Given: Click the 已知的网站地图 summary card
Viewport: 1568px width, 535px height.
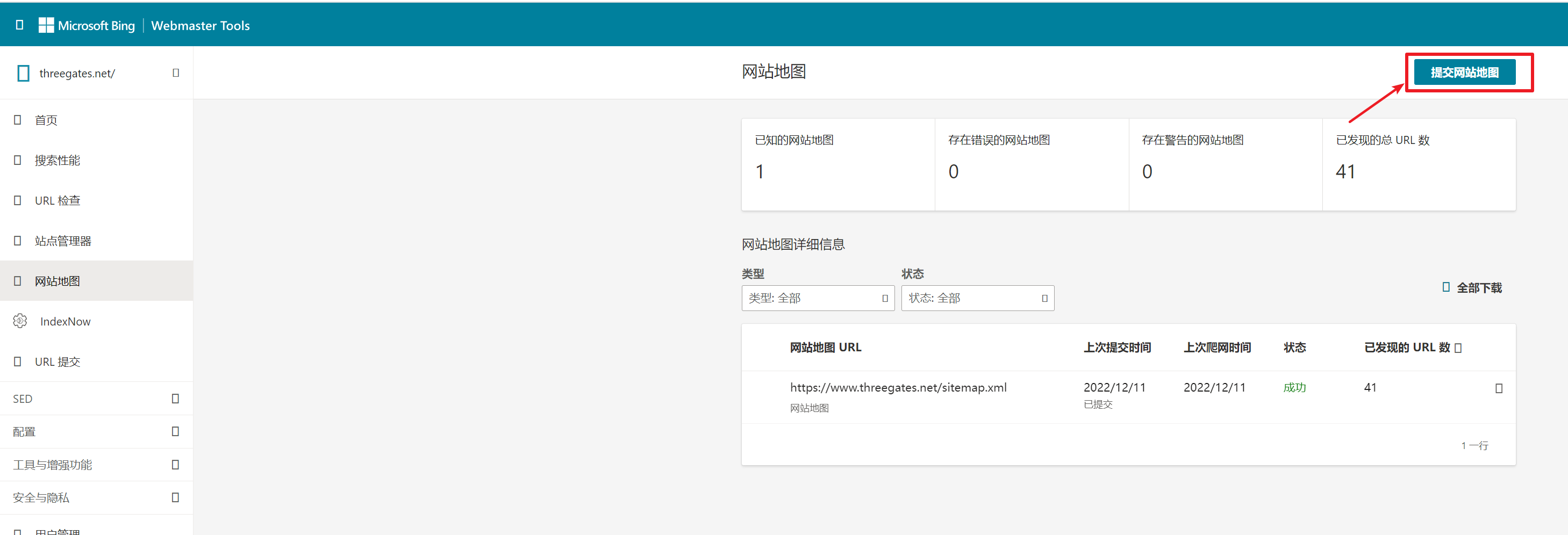Looking at the screenshot, I should (838, 165).
